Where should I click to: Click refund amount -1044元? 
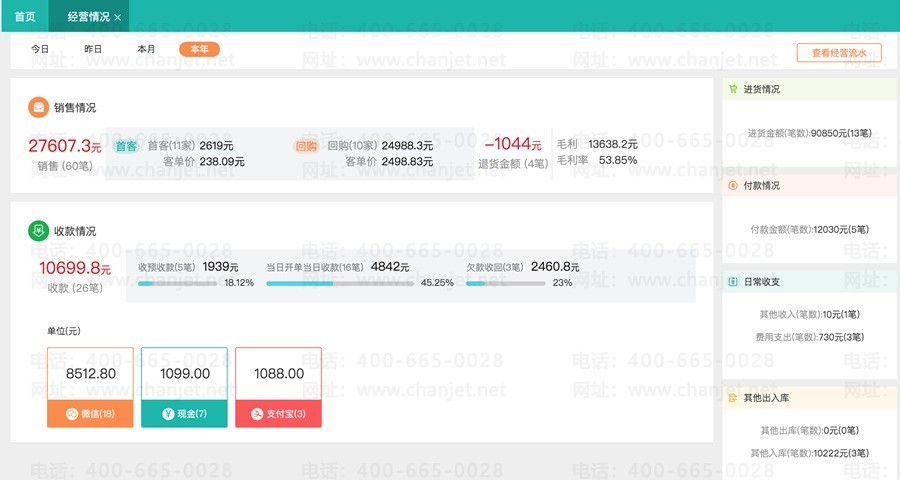click(x=513, y=144)
